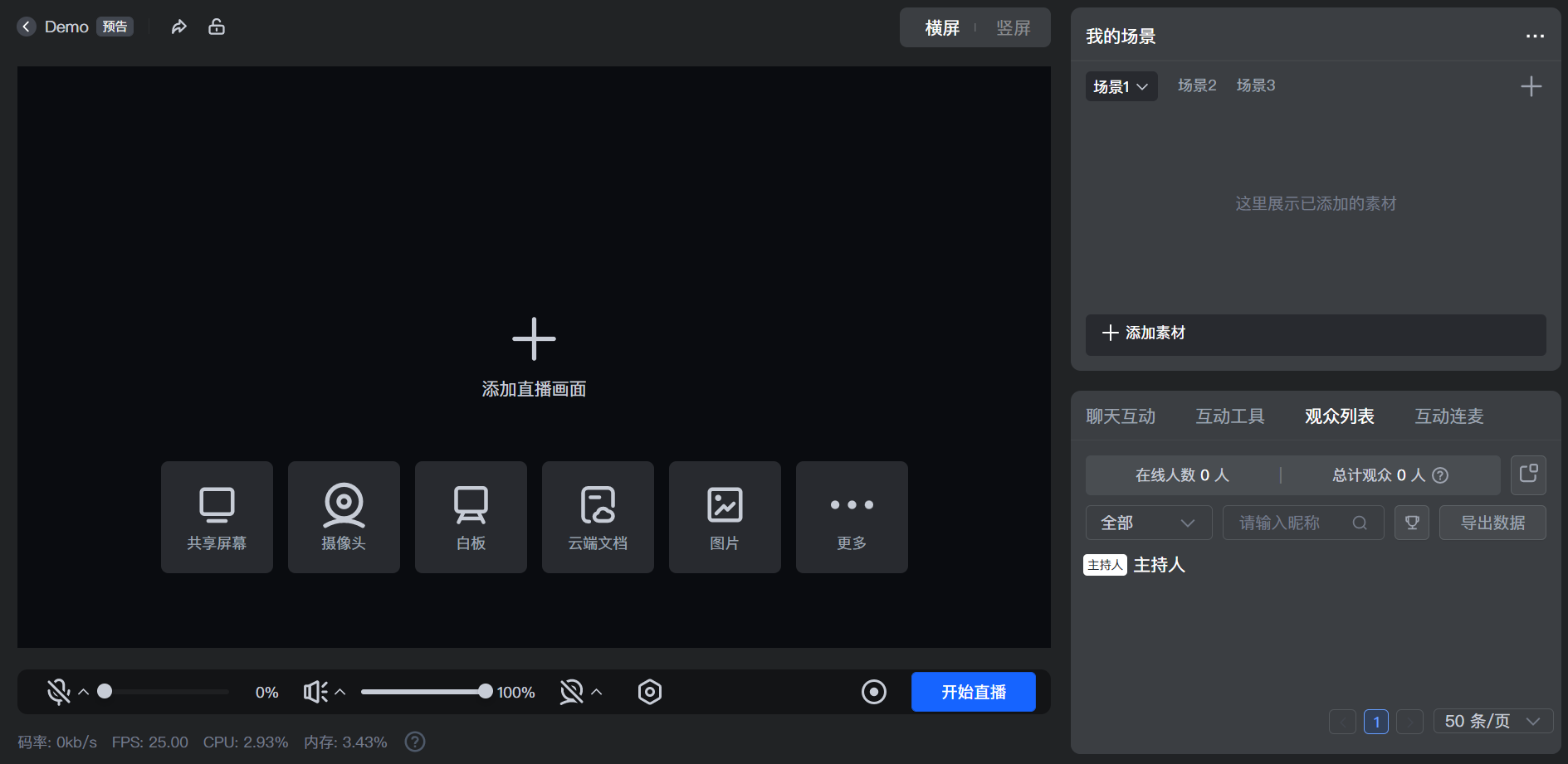The height and width of the screenshot is (764, 1568).
Task: Click the record circle icon
Action: 874,692
